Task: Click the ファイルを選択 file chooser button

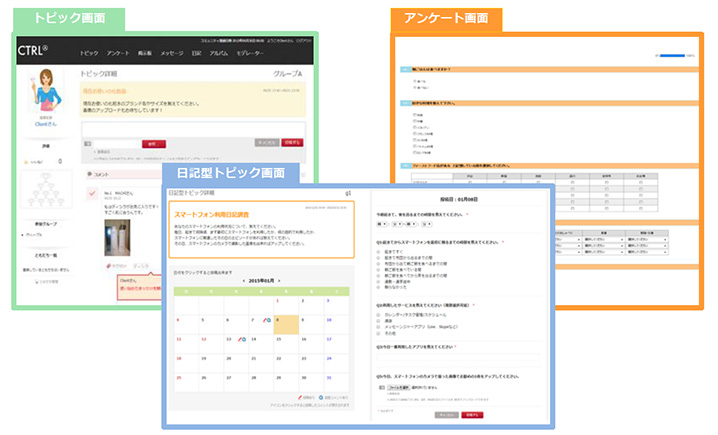Action: (400, 387)
